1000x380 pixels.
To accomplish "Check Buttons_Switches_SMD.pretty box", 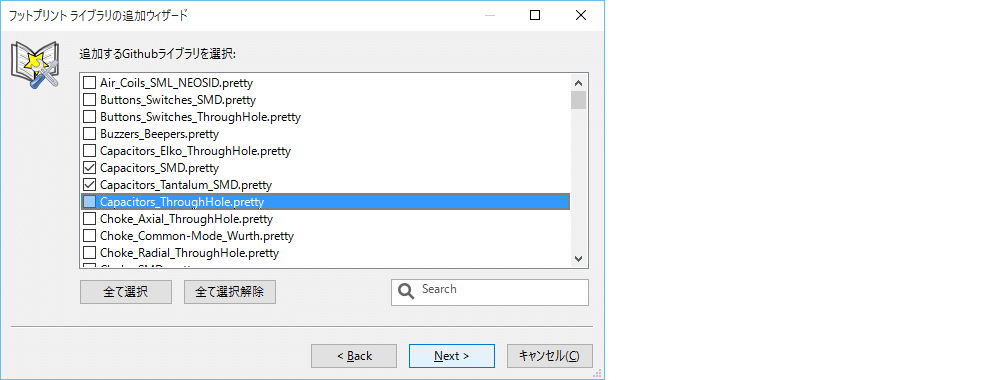I will click(90, 100).
